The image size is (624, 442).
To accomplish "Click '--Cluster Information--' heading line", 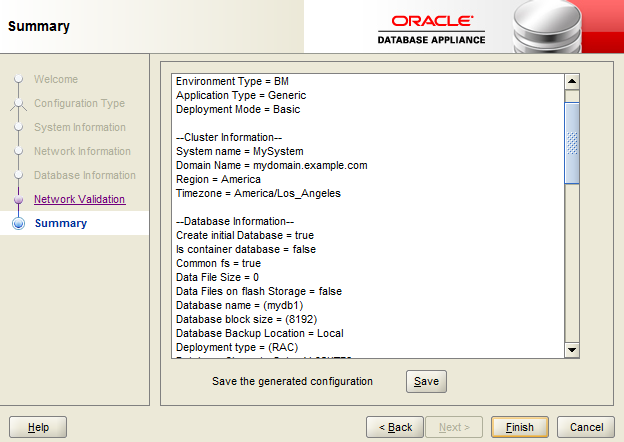I will click(x=229, y=137).
